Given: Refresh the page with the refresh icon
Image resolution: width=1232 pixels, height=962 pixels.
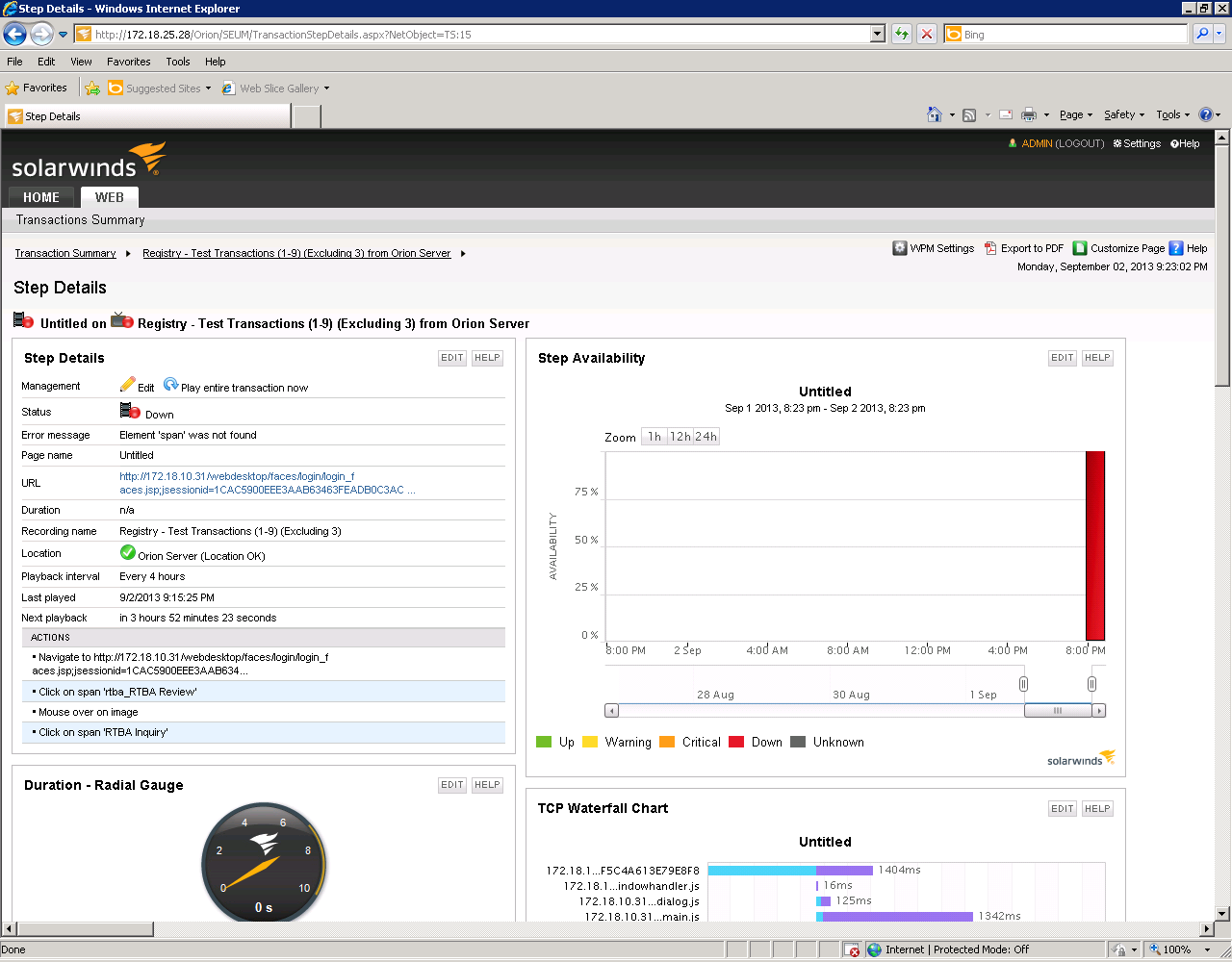Looking at the screenshot, I should click(901, 34).
